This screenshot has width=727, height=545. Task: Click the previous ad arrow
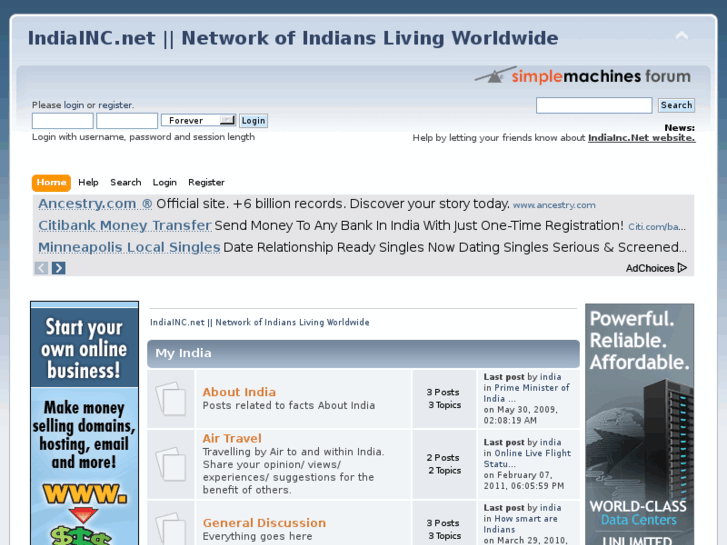pyautogui.click(x=41, y=268)
